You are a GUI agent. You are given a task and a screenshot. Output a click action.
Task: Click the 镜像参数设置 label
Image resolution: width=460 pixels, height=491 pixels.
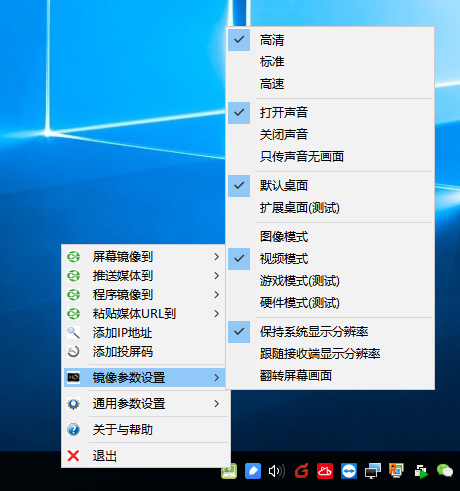pyautogui.click(x=129, y=377)
